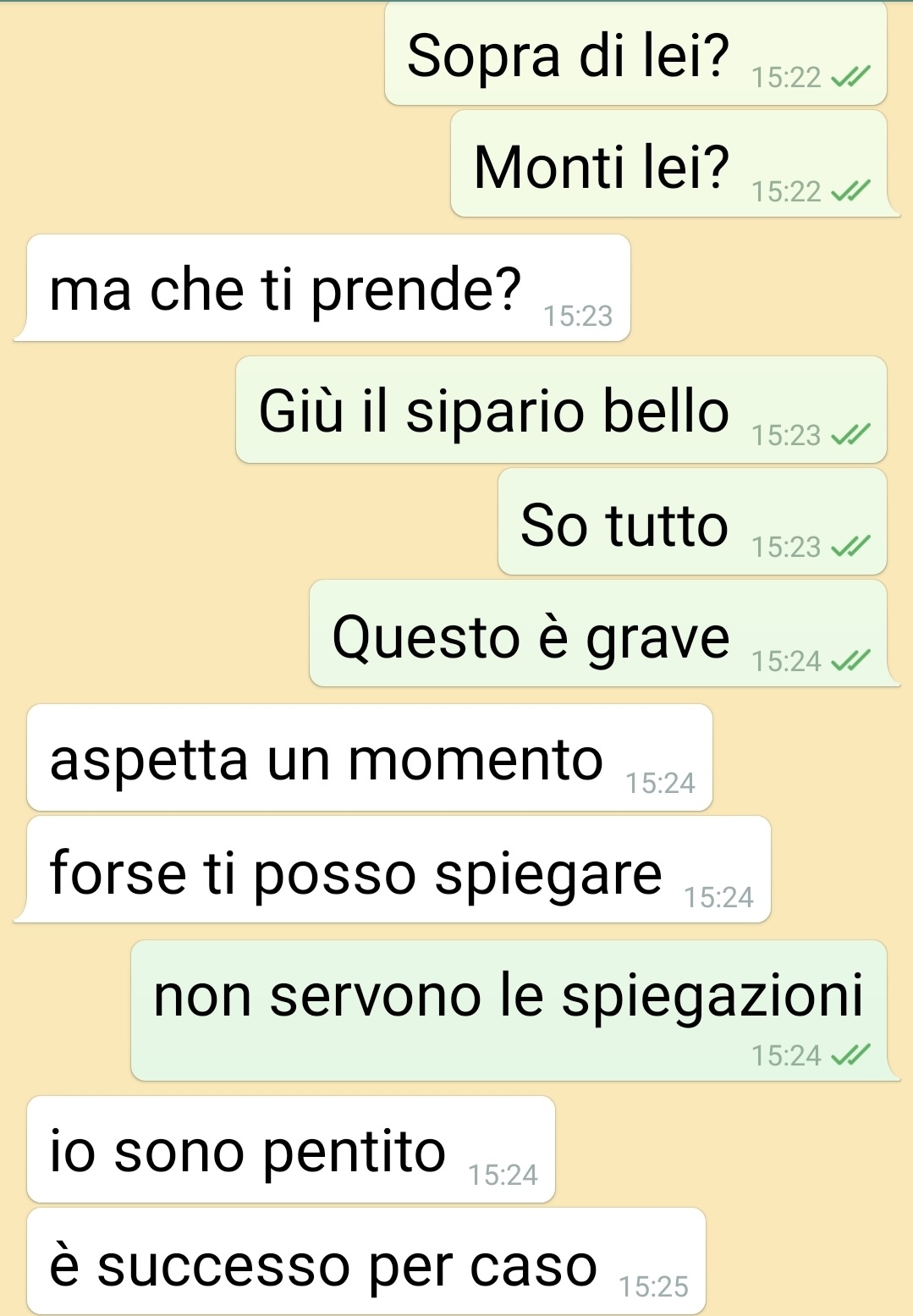
Task: Select the "Giù il sipario bello" bubble
Action: tap(561, 410)
